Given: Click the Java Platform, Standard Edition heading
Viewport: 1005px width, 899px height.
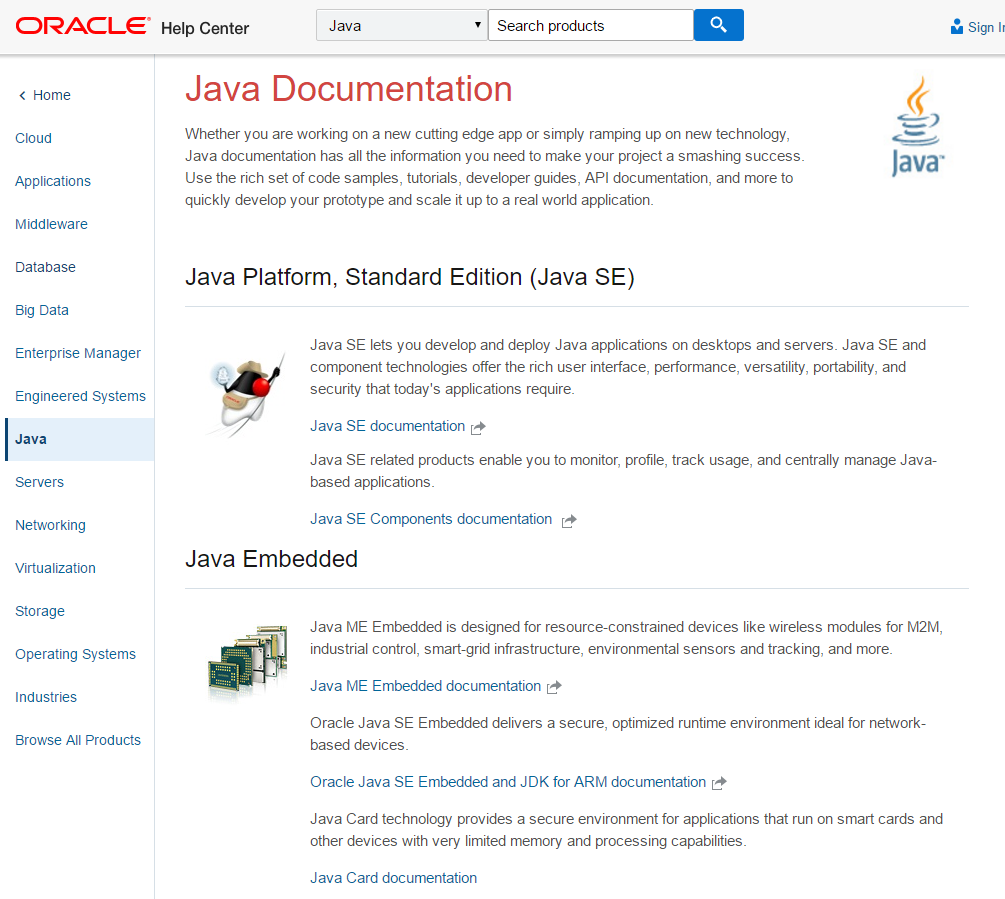Looking at the screenshot, I should point(410,277).
